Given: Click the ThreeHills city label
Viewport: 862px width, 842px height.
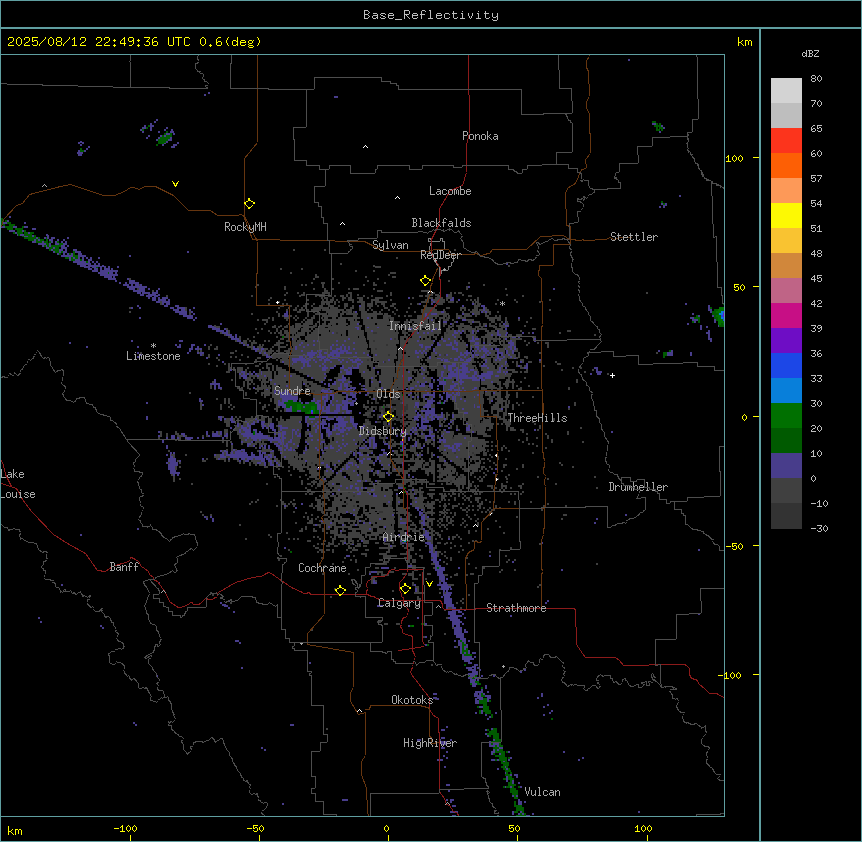Looking at the screenshot, I should point(537,418).
